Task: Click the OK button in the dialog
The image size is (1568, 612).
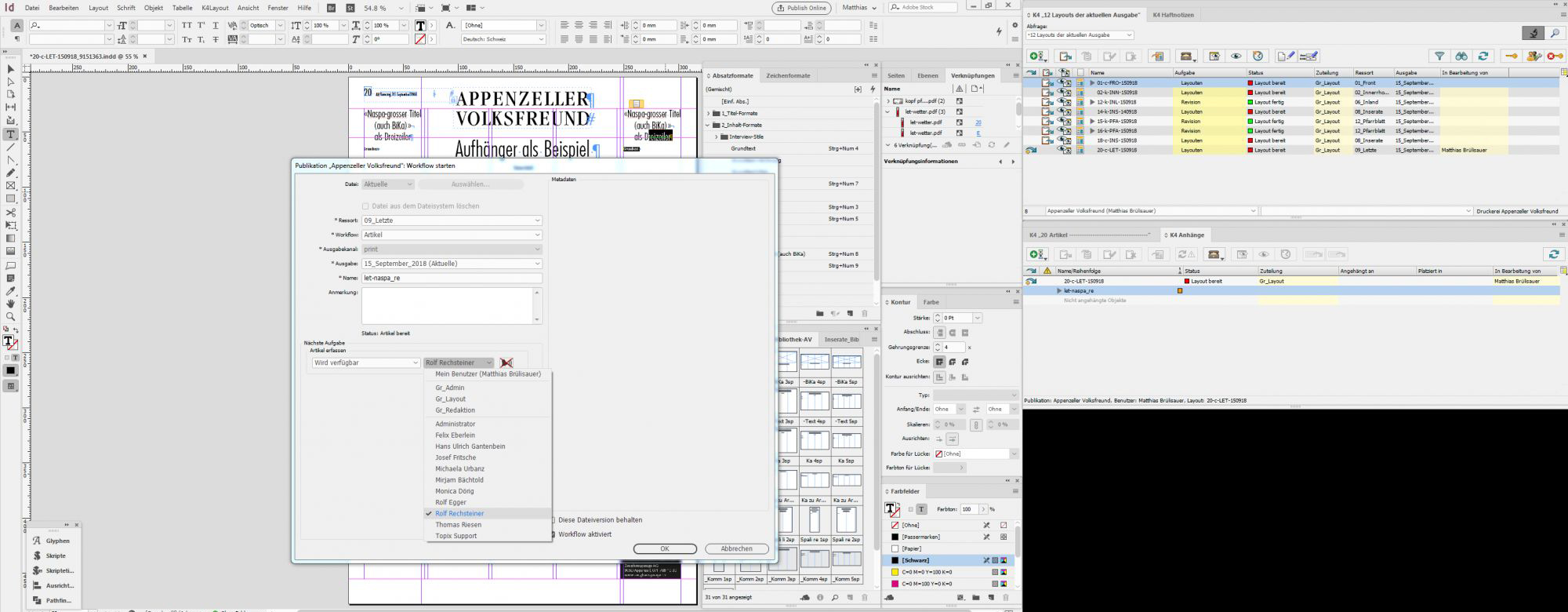Action: (664, 548)
